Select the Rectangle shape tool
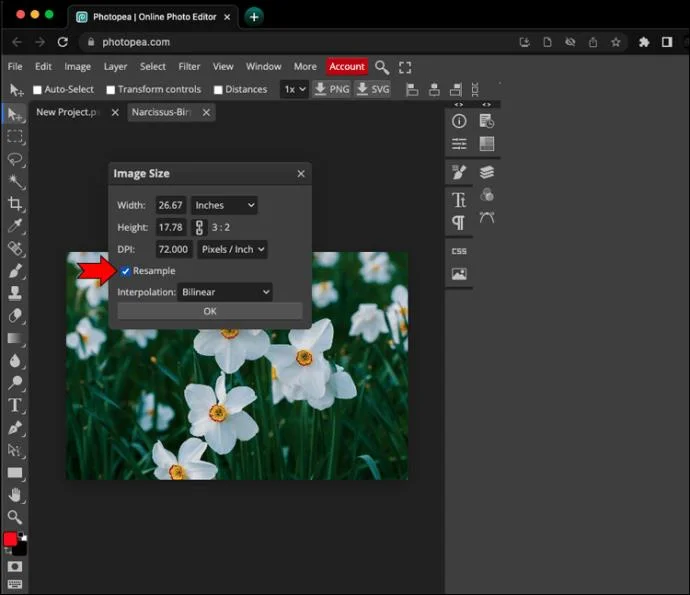 (x=15, y=473)
